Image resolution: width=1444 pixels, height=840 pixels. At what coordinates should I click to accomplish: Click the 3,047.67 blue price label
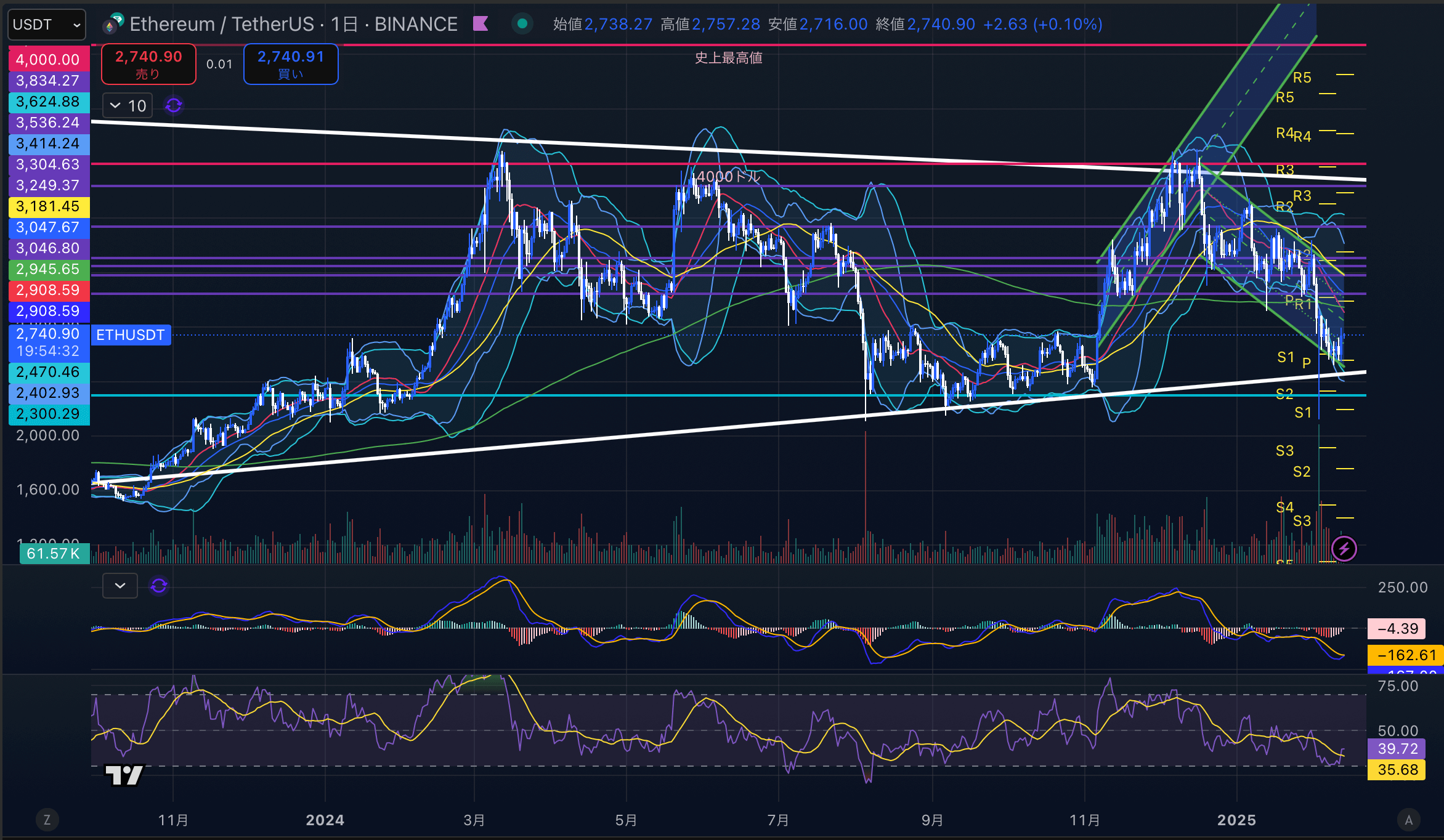pos(49,227)
